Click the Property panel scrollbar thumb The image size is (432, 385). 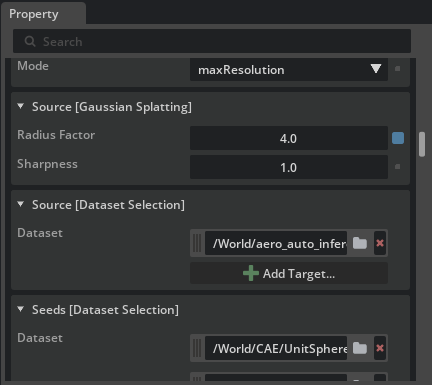click(x=422, y=144)
